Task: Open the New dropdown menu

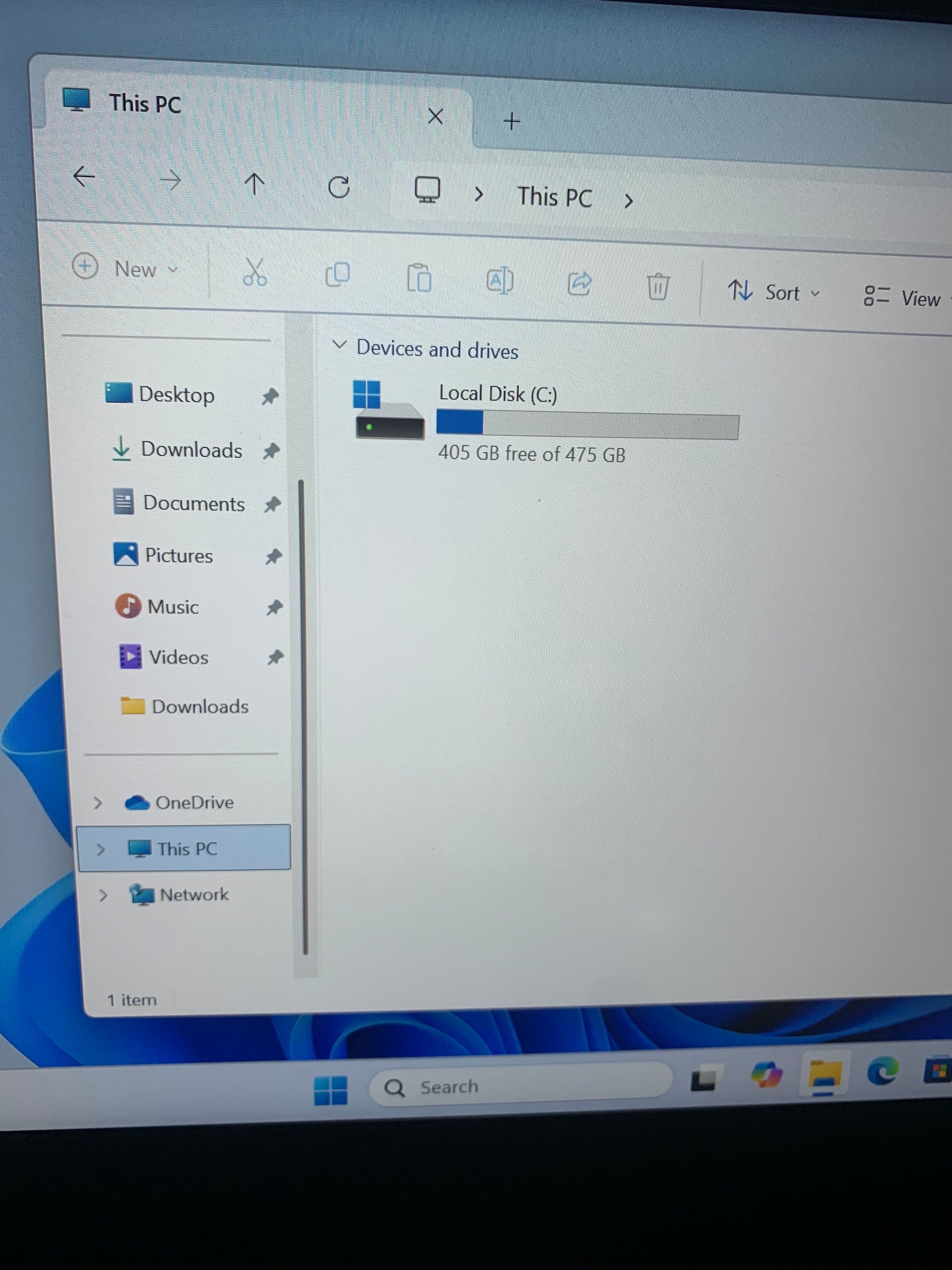Action: (x=125, y=268)
